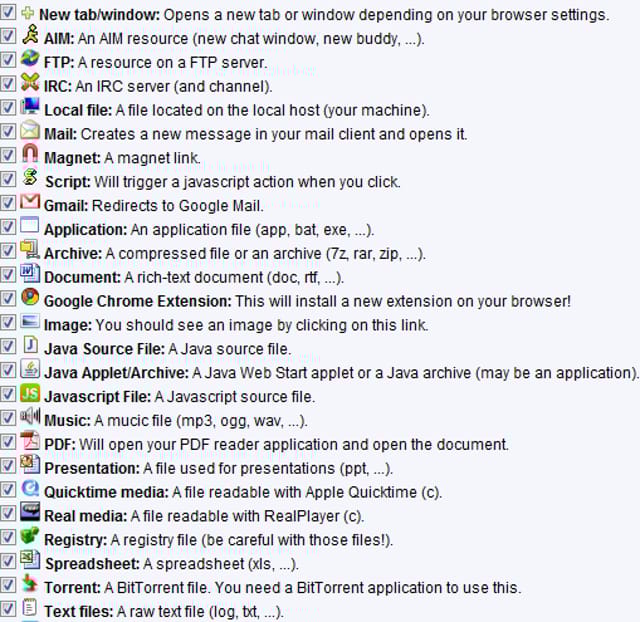Image resolution: width=640 pixels, height=622 pixels.
Task: Click the red Magnet icon
Action: 30,153
